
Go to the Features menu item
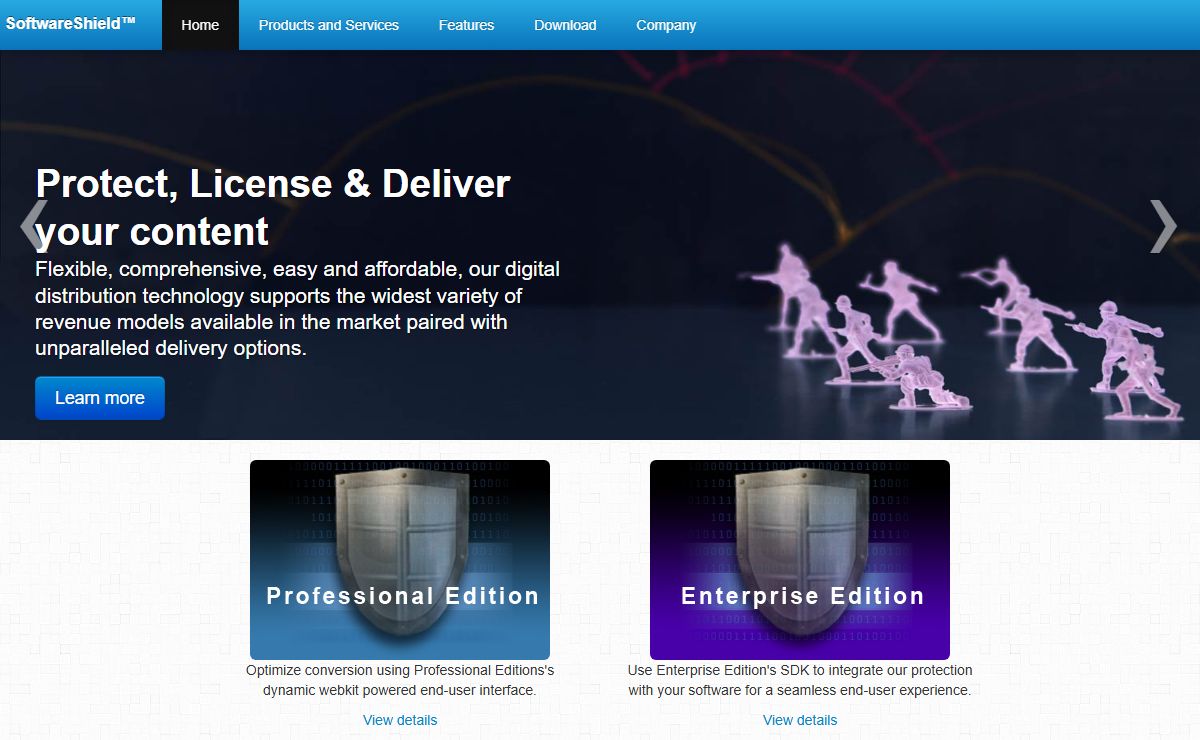tap(466, 25)
